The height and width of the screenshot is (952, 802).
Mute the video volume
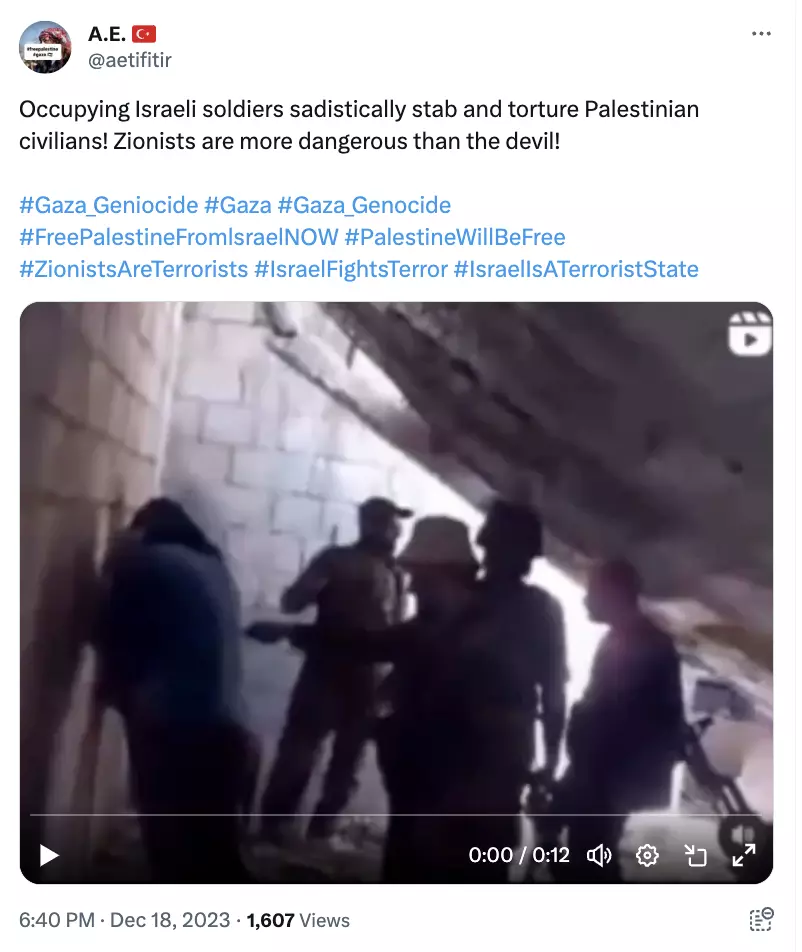tap(599, 855)
